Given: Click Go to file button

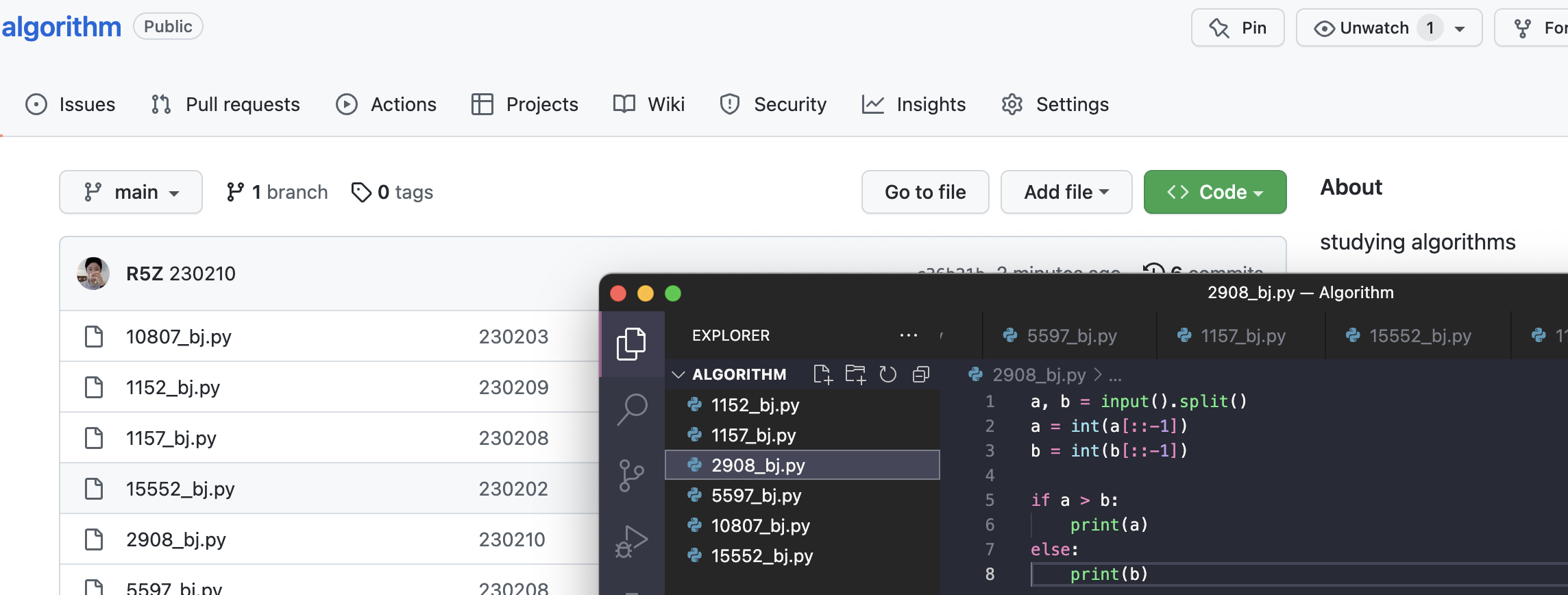Looking at the screenshot, I should click(925, 192).
